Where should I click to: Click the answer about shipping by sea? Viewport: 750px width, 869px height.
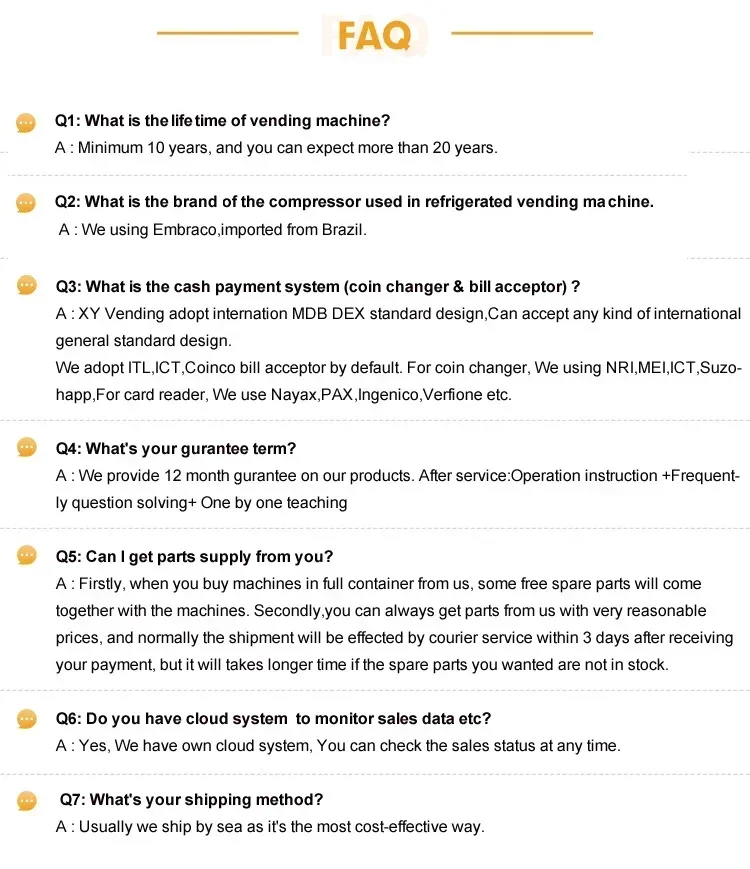point(270,827)
